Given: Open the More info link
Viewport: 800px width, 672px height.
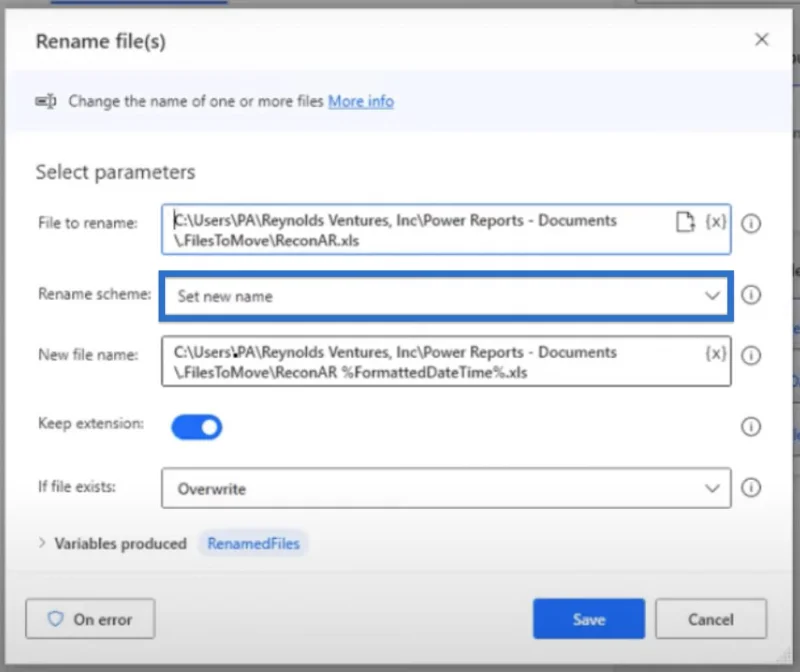Looking at the screenshot, I should (361, 101).
